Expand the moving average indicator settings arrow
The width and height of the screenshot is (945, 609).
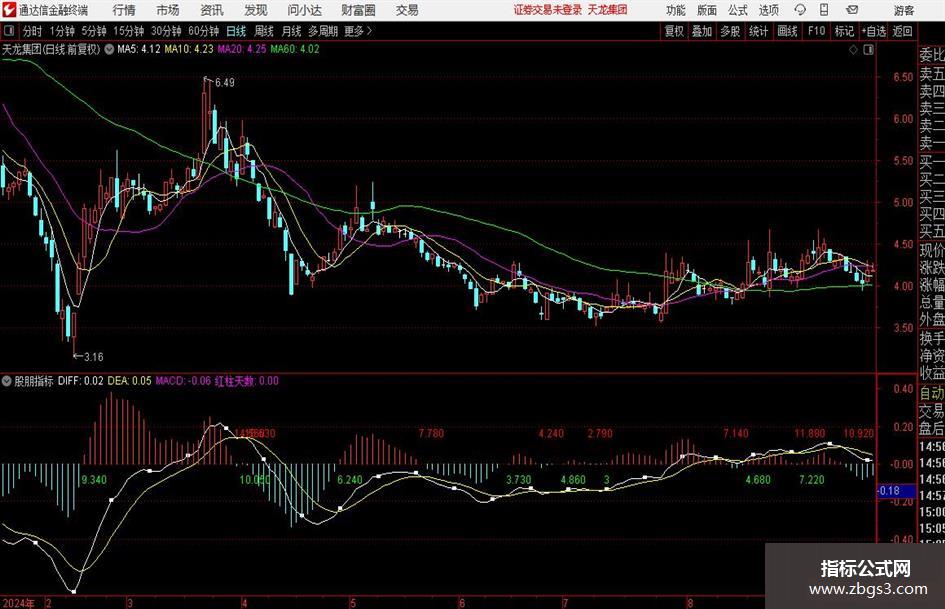[x=109, y=49]
